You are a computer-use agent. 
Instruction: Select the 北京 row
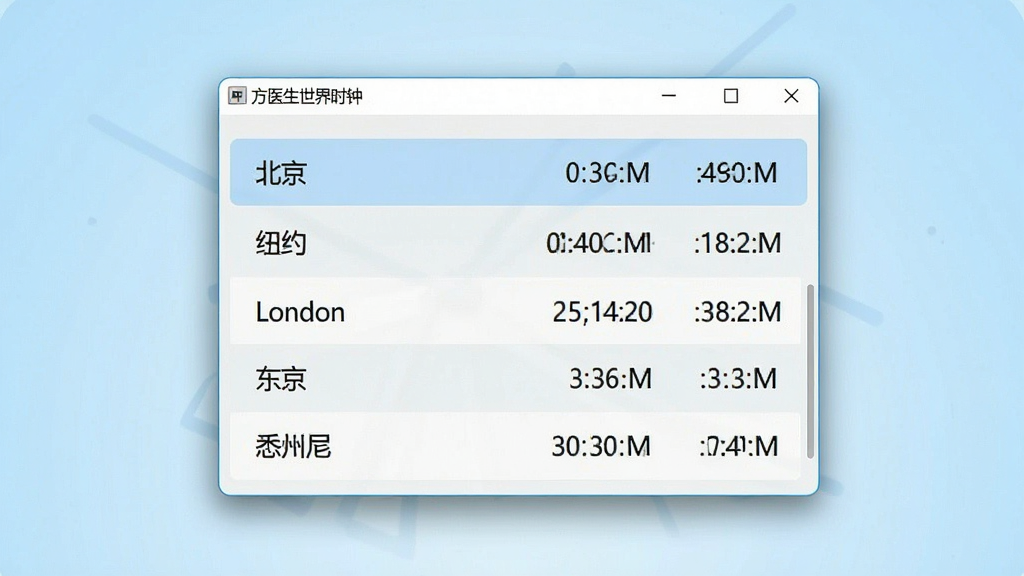pyautogui.click(x=519, y=172)
